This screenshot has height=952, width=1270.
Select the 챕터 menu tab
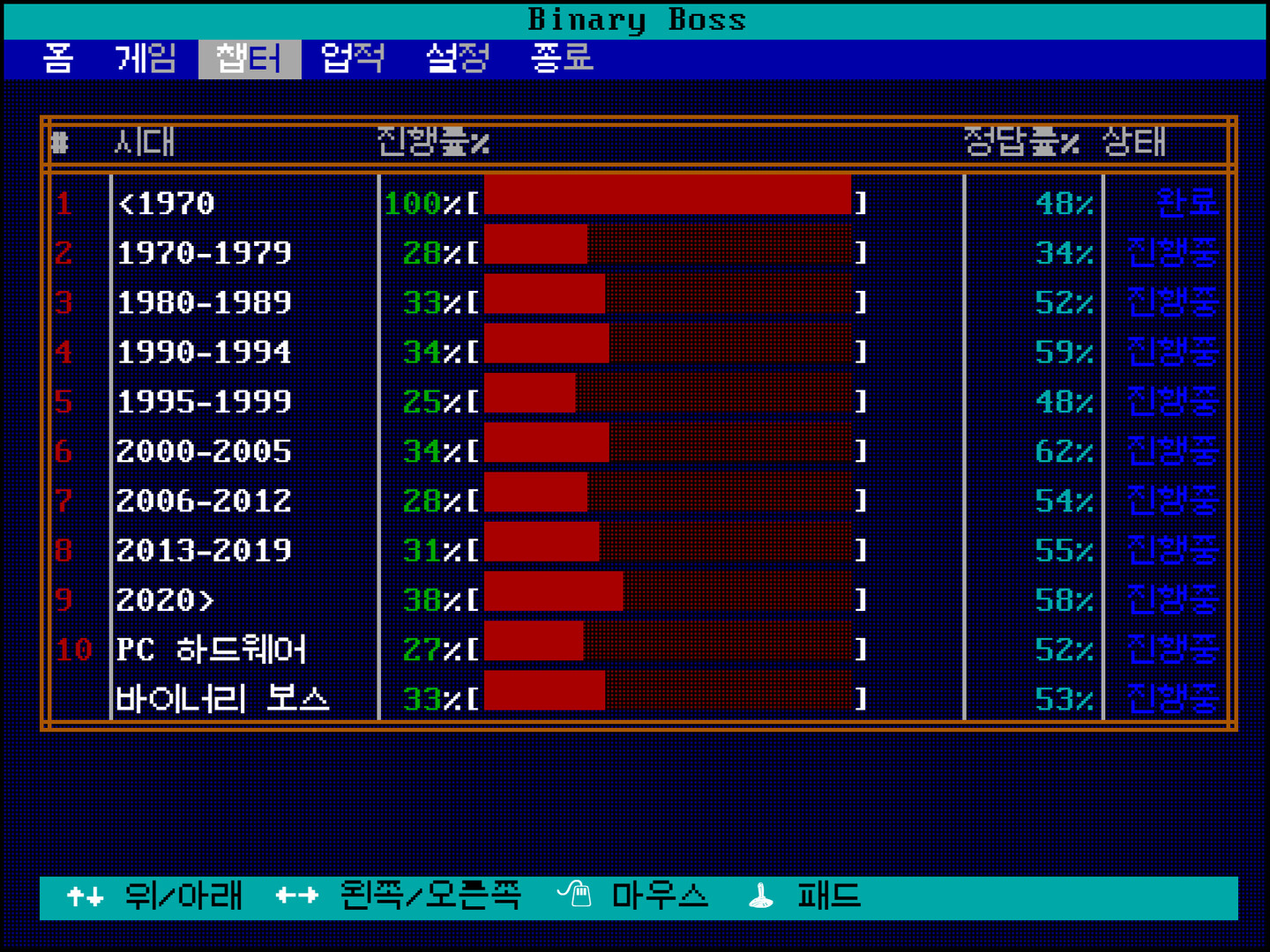(x=250, y=59)
